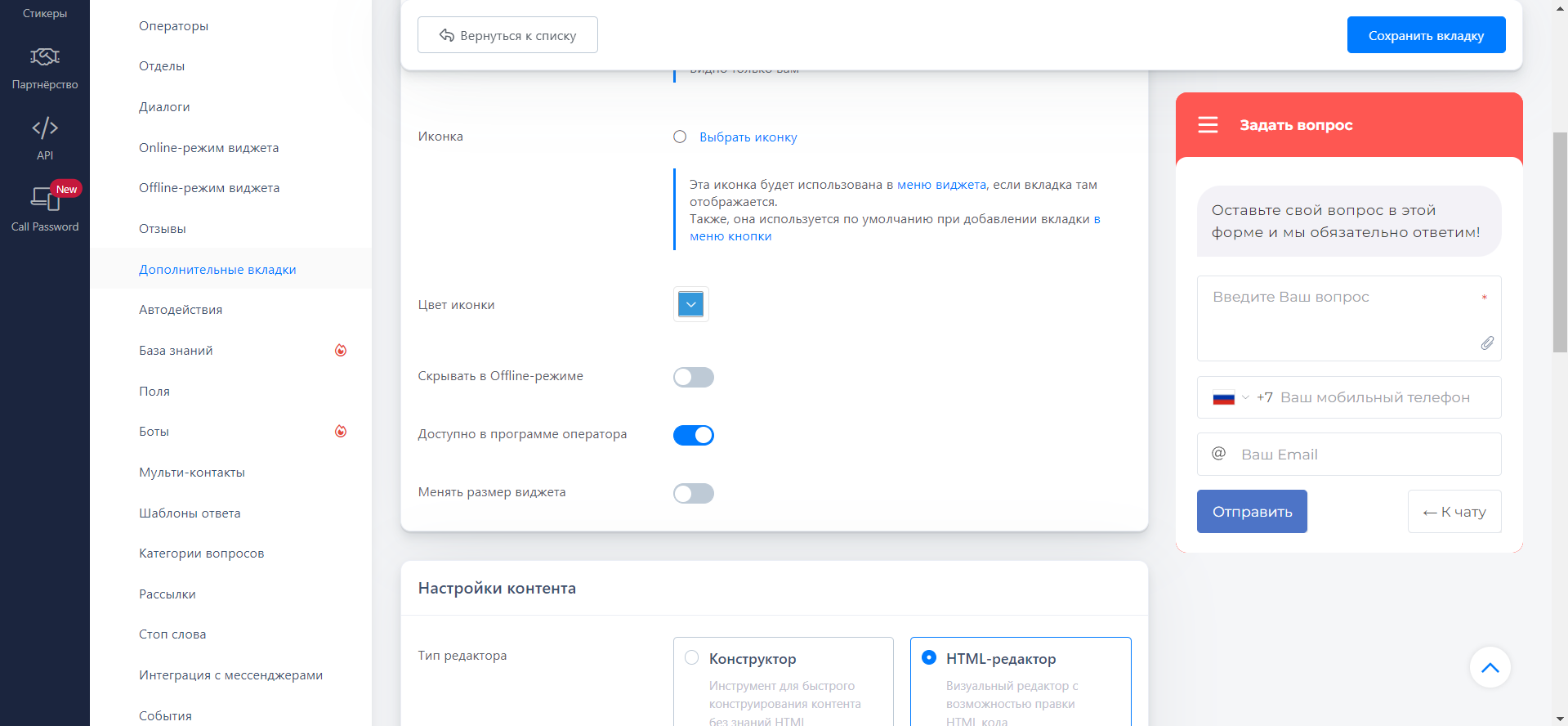Toggle Менять размер виджета switch
Viewport: 1568px width, 726px height.
693,493
